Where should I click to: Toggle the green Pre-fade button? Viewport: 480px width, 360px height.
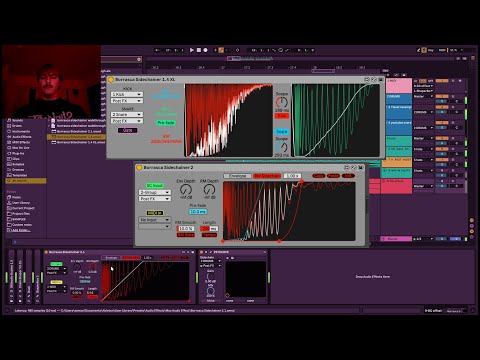pyautogui.click(x=166, y=123)
